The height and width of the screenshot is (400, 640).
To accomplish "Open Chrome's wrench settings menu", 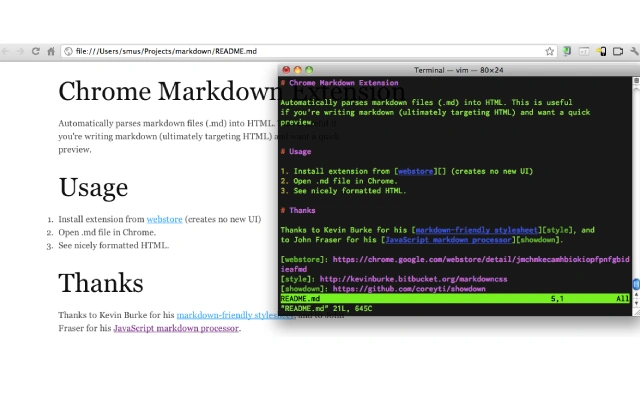I will pyautogui.click(x=634, y=51).
